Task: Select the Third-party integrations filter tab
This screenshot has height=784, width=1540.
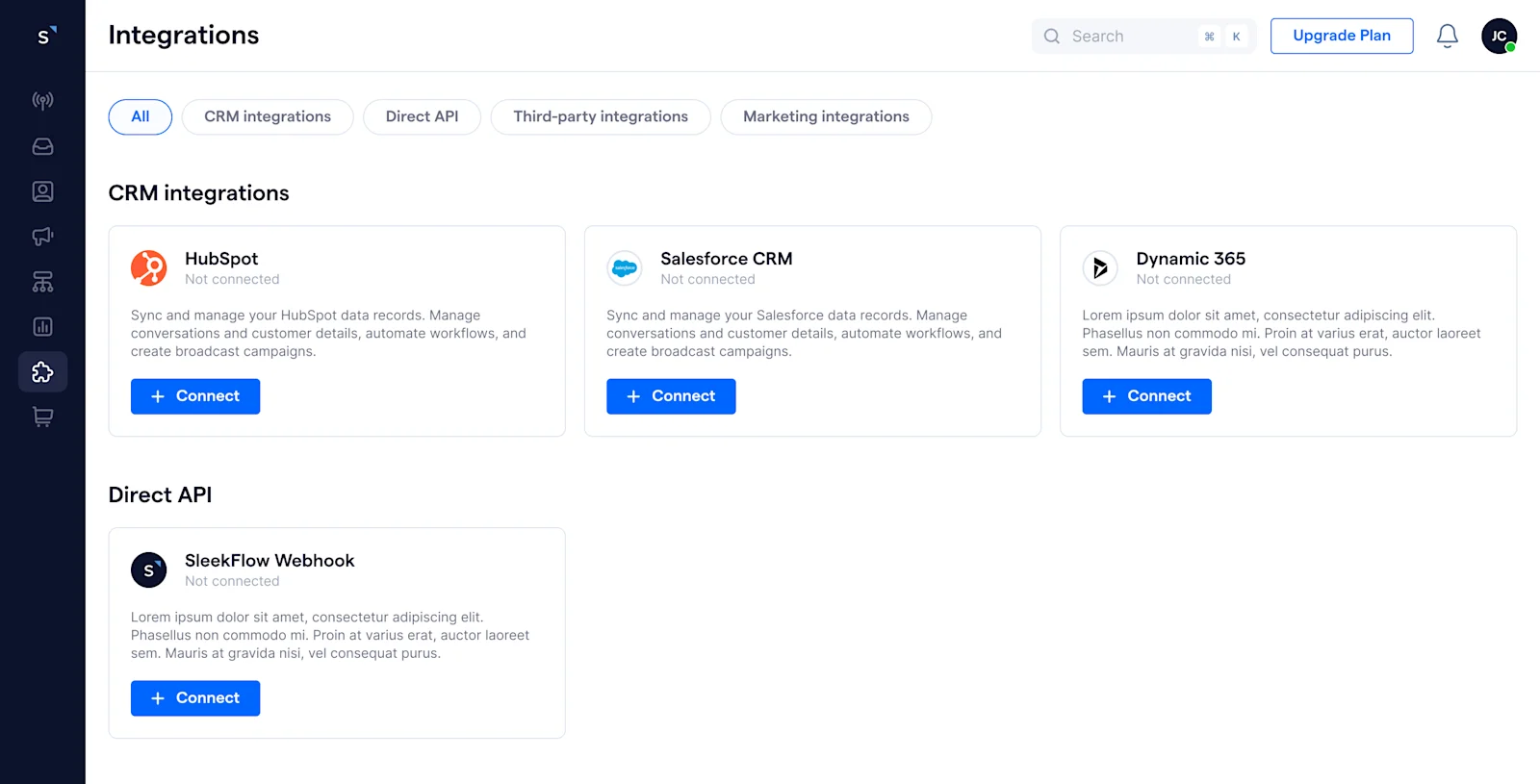Action: [x=601, y=117]
